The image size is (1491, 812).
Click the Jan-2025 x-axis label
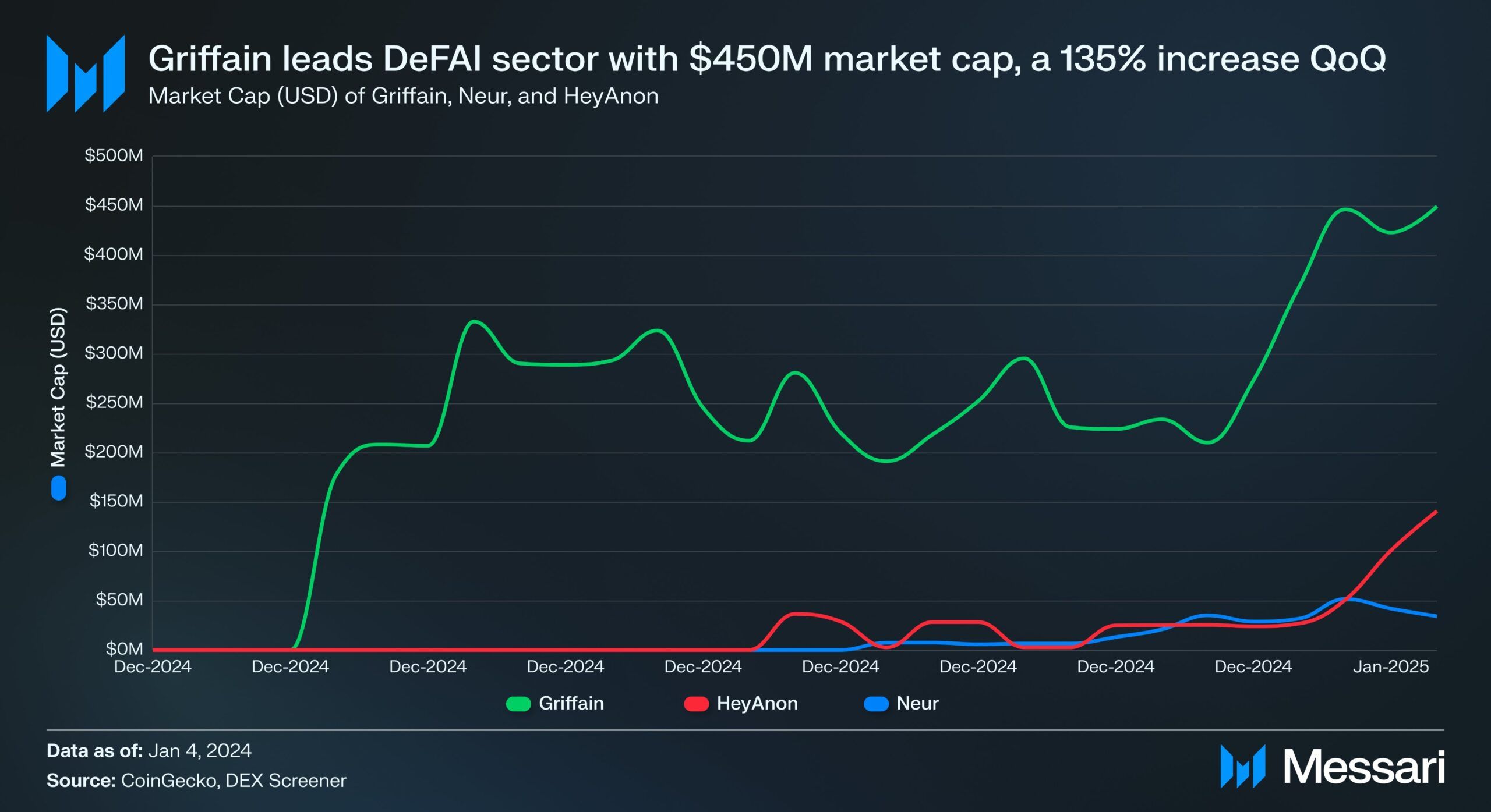1390,666
